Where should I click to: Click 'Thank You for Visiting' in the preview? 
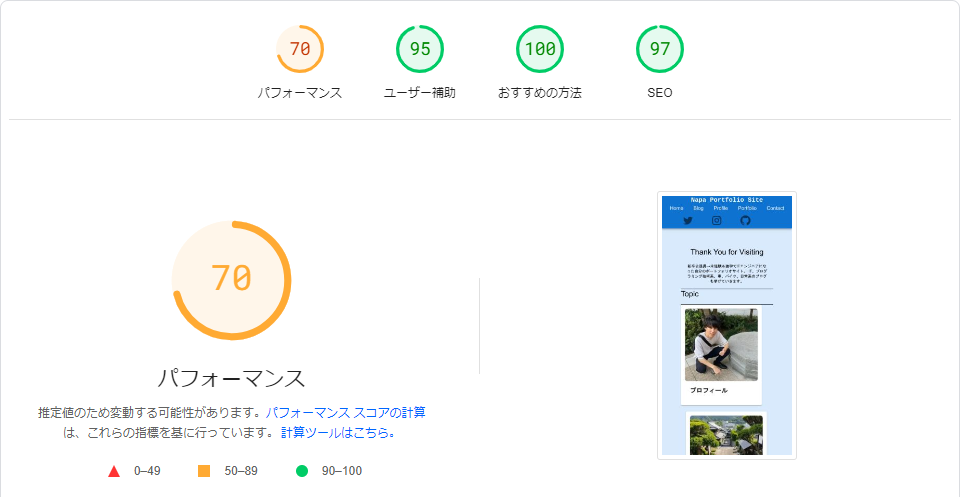pyautogui.click(x=727, y=252)
